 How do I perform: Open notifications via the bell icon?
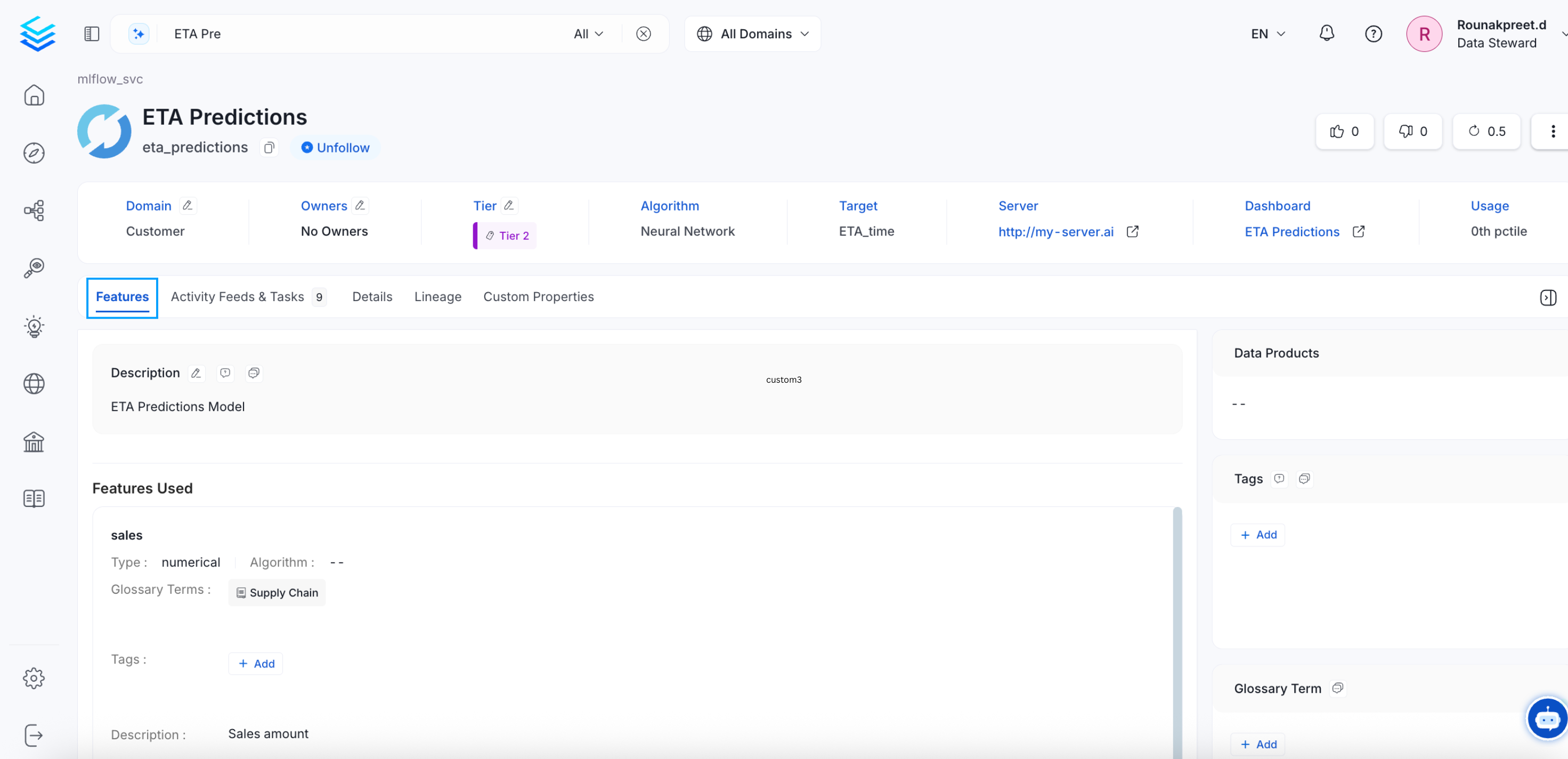click(x=1326, y=34)
